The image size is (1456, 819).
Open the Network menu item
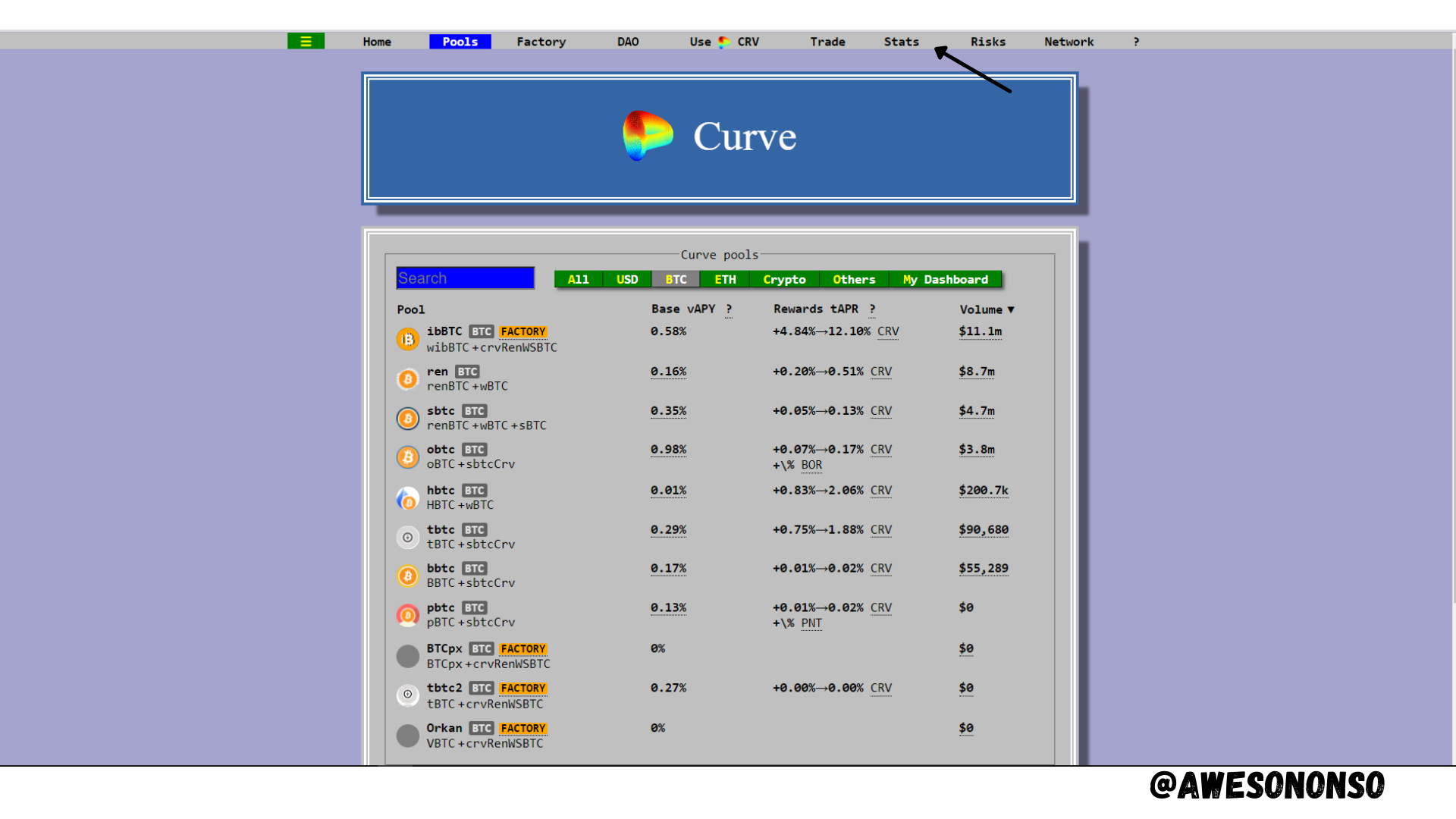tap(1069, 42)
